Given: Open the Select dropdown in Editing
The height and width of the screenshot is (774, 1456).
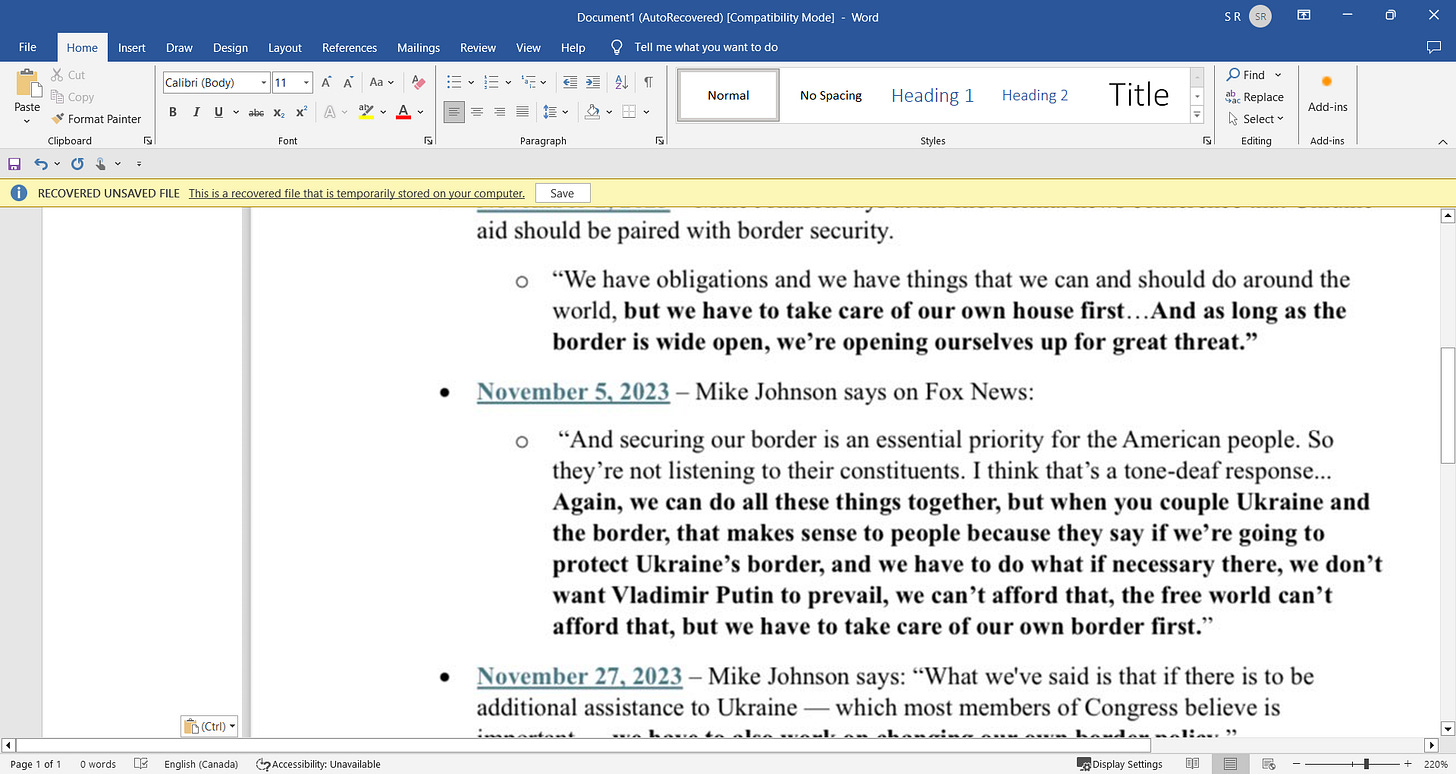Looking at the screenshot, I should [x=1256, y=119].
